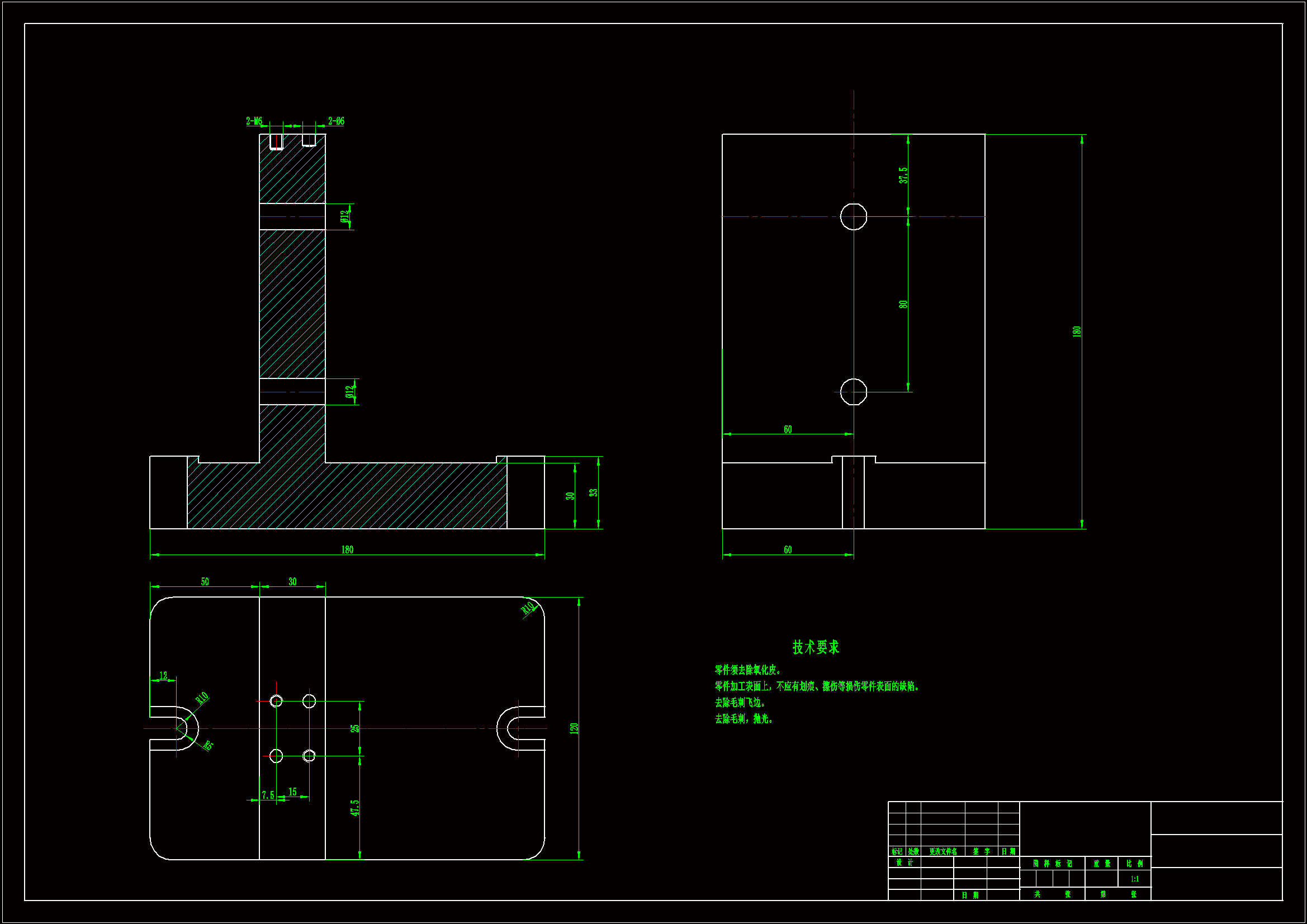This screenshot has width=1307, height=924.
Task: Select the 80 hole spacing dimension
Action: pos(903,305)
